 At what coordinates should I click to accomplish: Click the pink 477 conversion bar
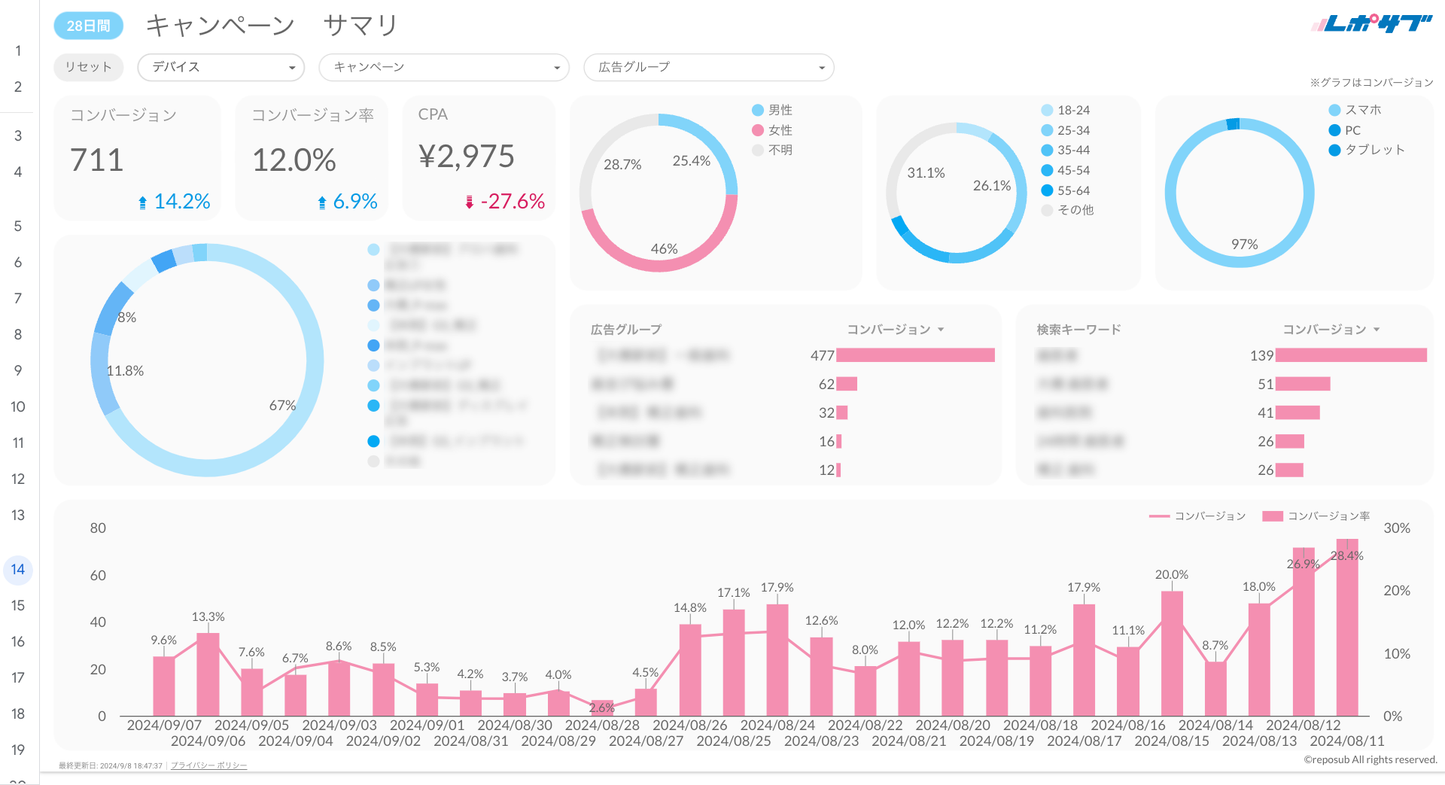pyautogui.click(x=915, y=355)
